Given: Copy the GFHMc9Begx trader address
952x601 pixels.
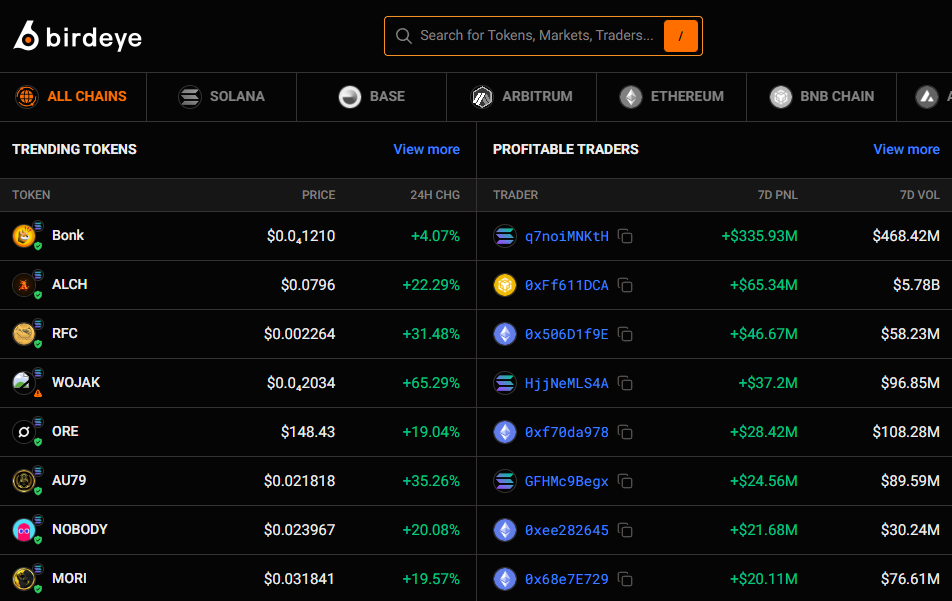Looking at the screenshot, I should [x=625, y=482].
